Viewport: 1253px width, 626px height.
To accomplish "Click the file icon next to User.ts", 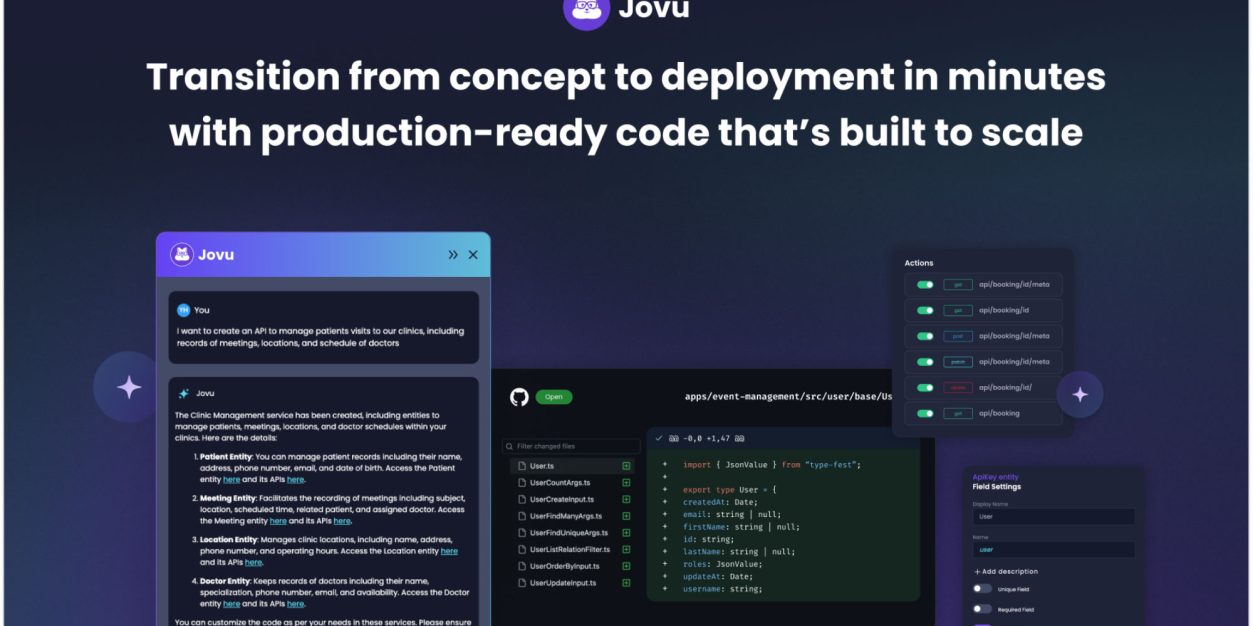I will point(522,466).
